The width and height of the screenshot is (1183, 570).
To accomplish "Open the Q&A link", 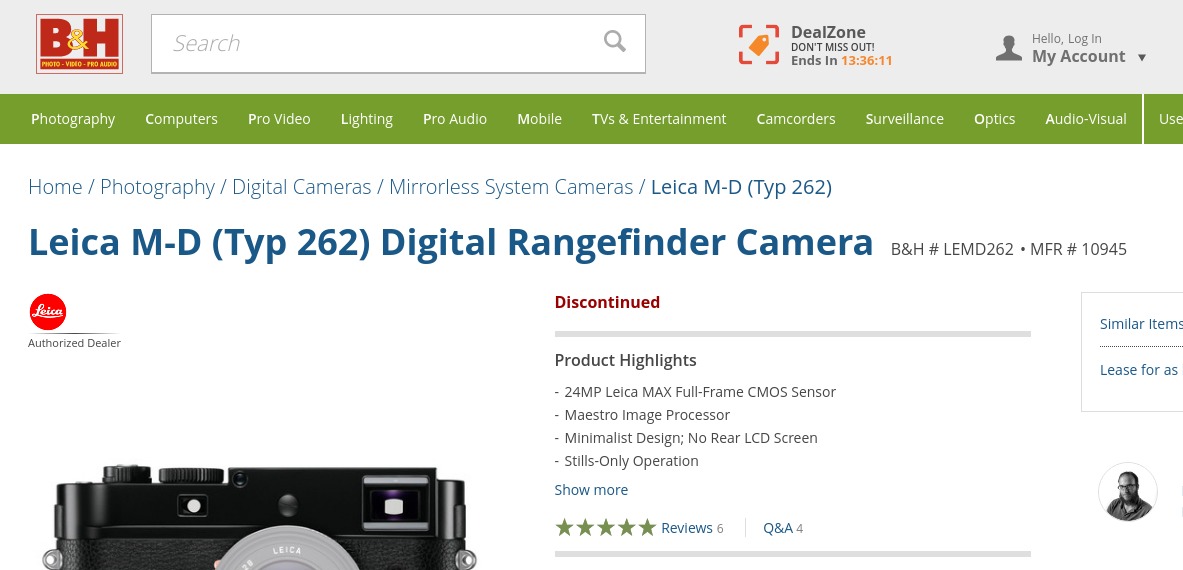I will click(778, 528).
